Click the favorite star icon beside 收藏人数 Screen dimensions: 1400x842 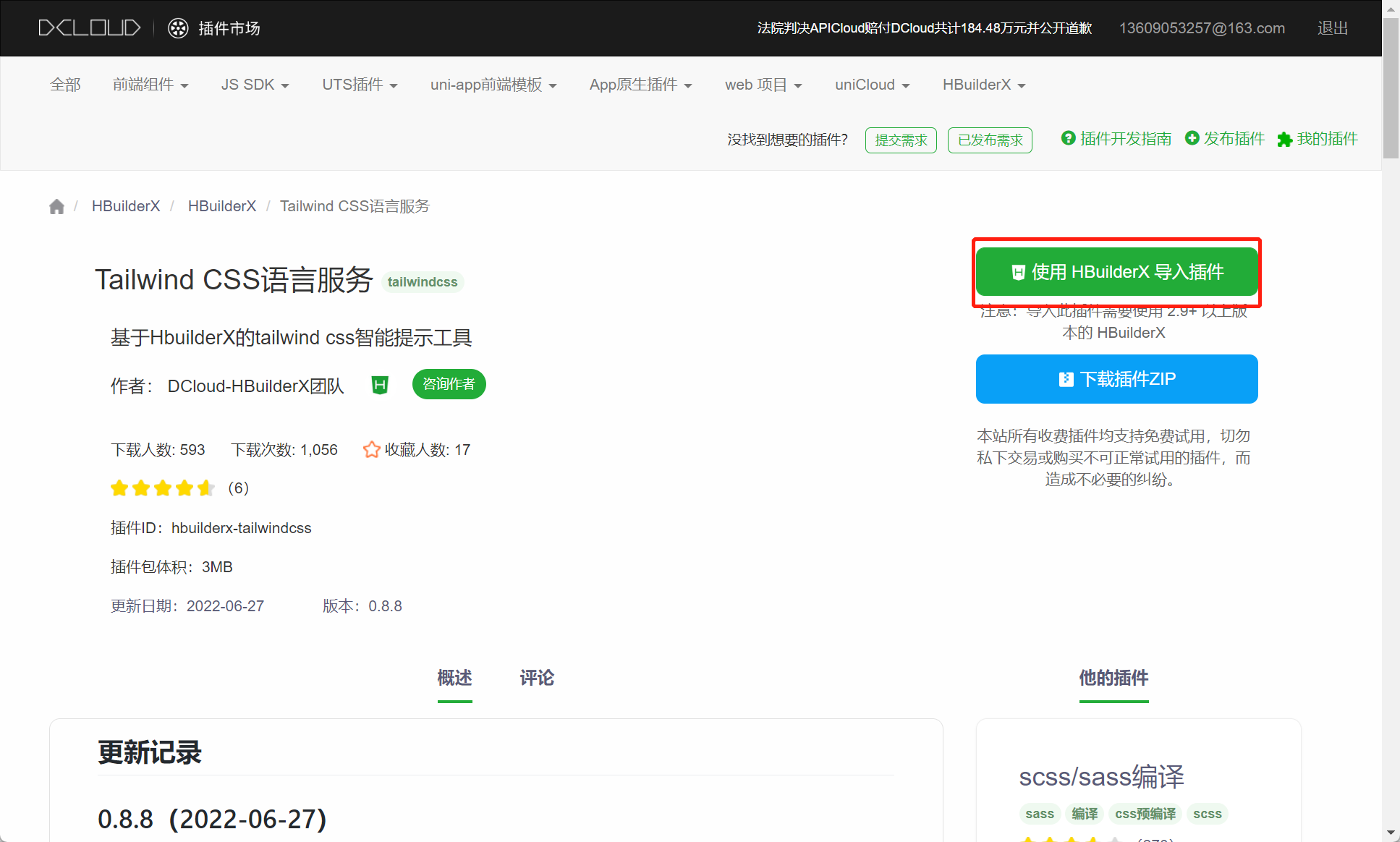[x=372, y=450]
